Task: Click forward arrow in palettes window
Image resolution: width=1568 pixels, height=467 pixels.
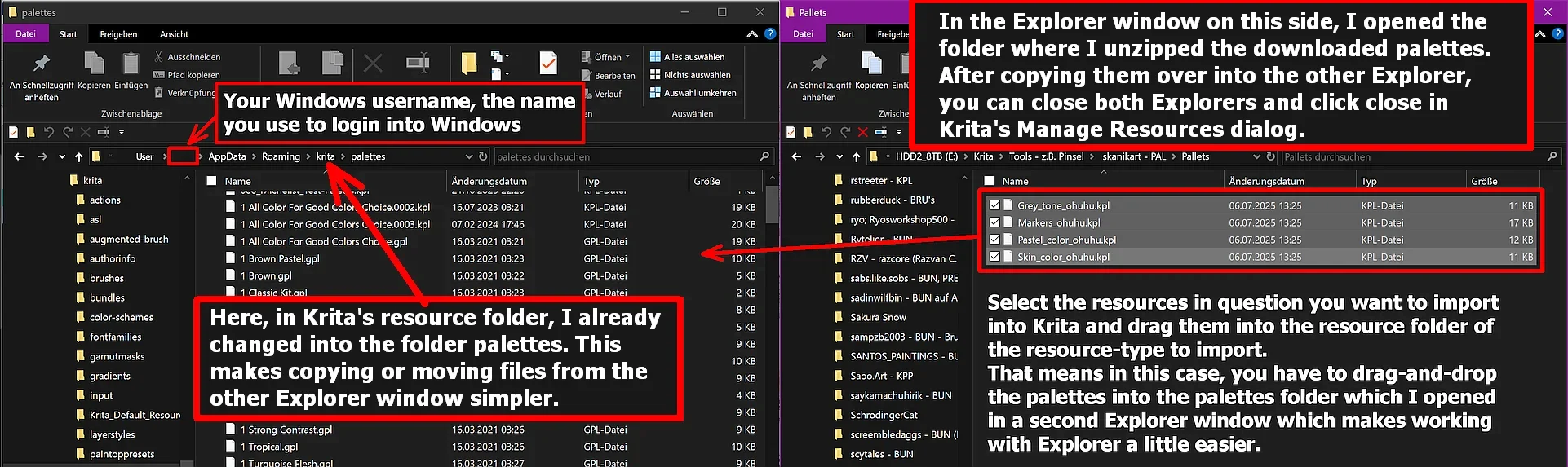Action: 42,156
